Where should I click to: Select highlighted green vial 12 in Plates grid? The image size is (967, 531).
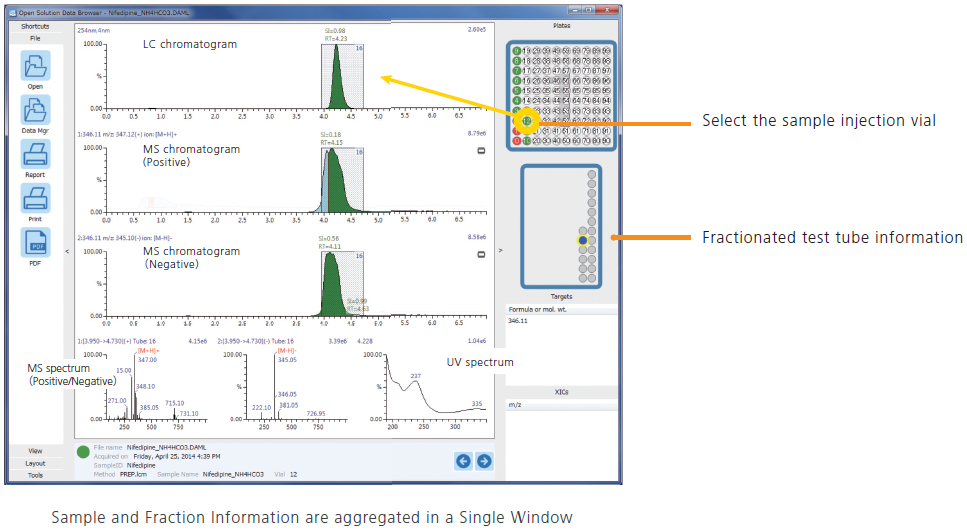[527, 121]
